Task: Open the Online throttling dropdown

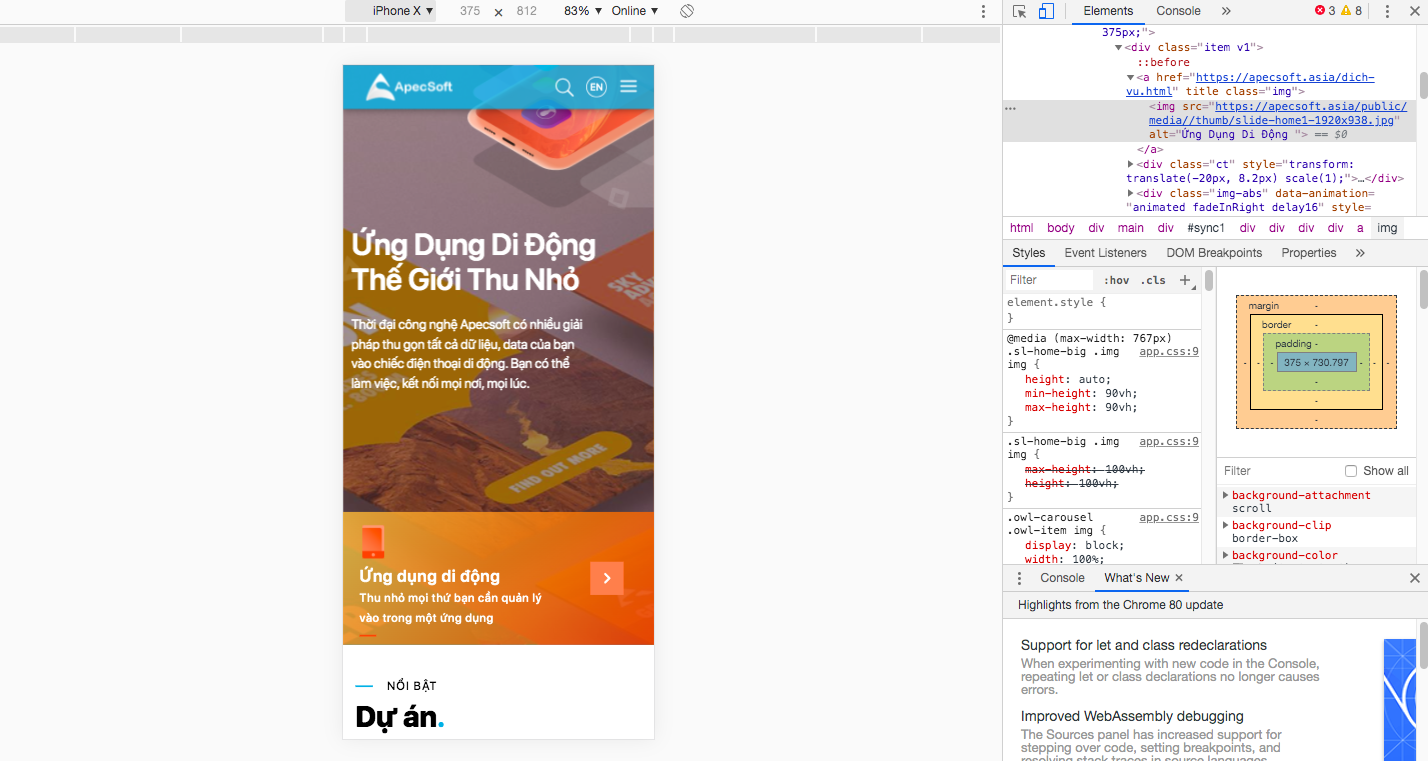Action: 635,11
